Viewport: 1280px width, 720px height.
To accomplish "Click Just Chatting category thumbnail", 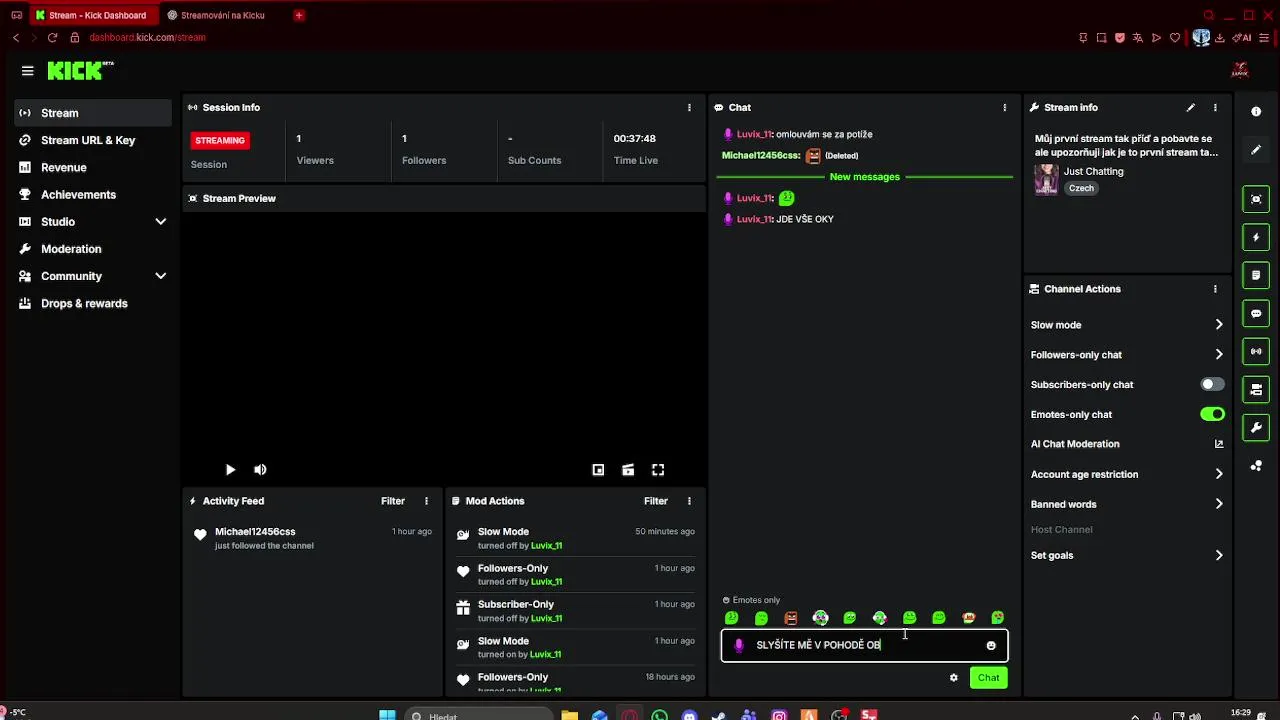I will 1046,180.
